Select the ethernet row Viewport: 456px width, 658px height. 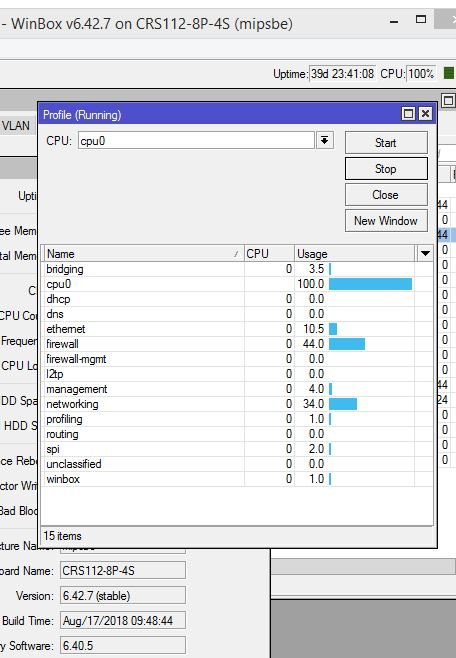tap(238, 329)
